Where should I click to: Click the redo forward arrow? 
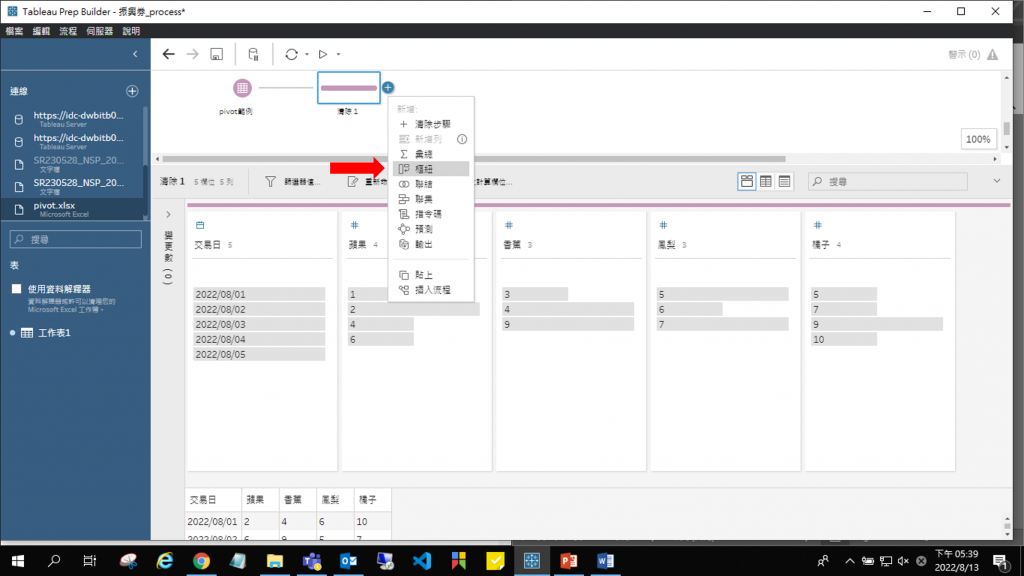click(x=192, y=54)
